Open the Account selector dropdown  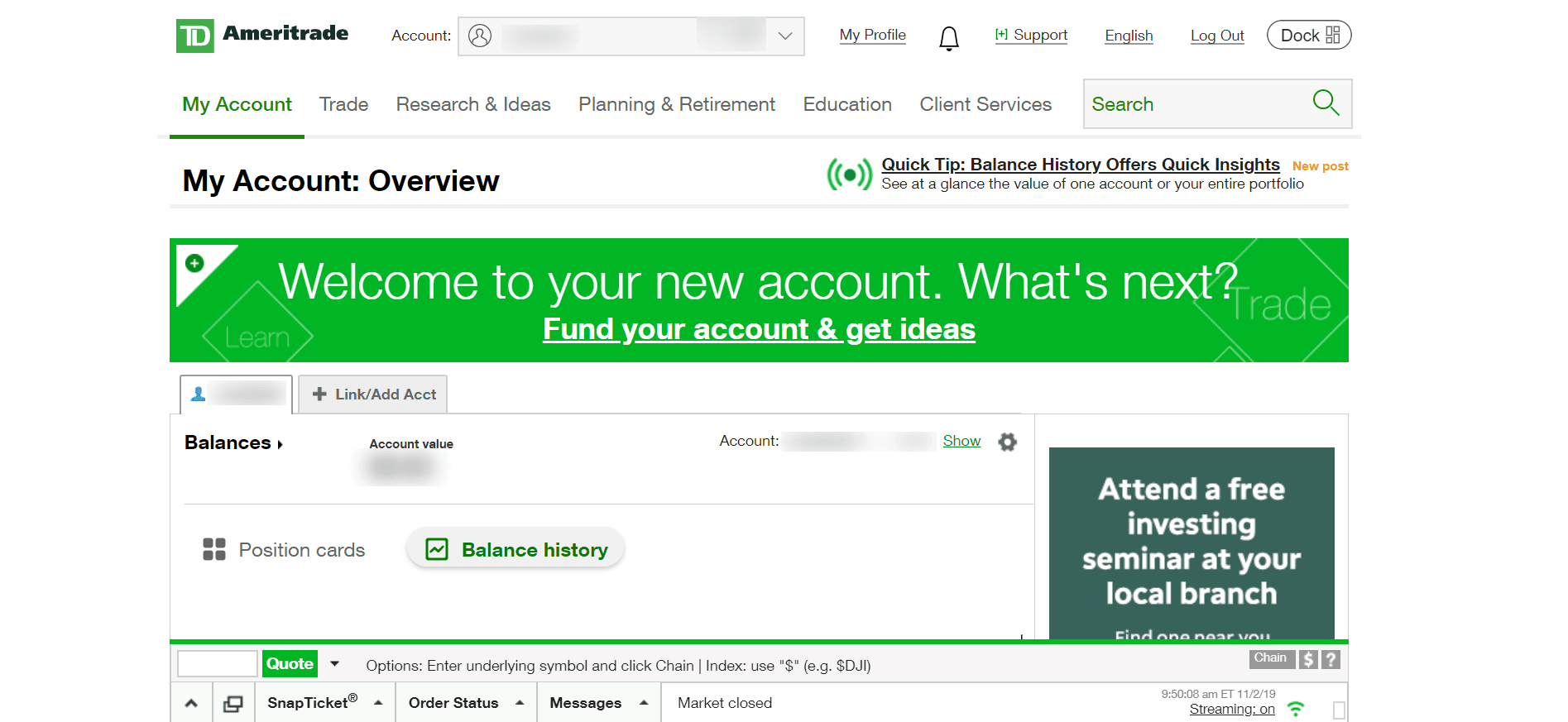[x=631, y=36]
